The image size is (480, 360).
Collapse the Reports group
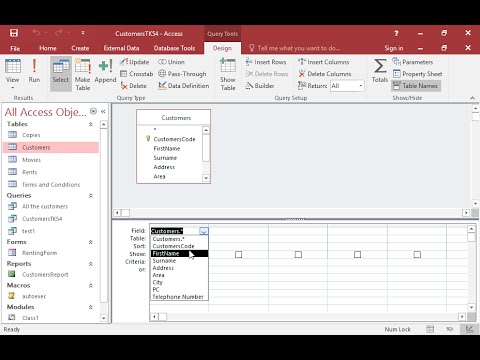click(90, 264)
